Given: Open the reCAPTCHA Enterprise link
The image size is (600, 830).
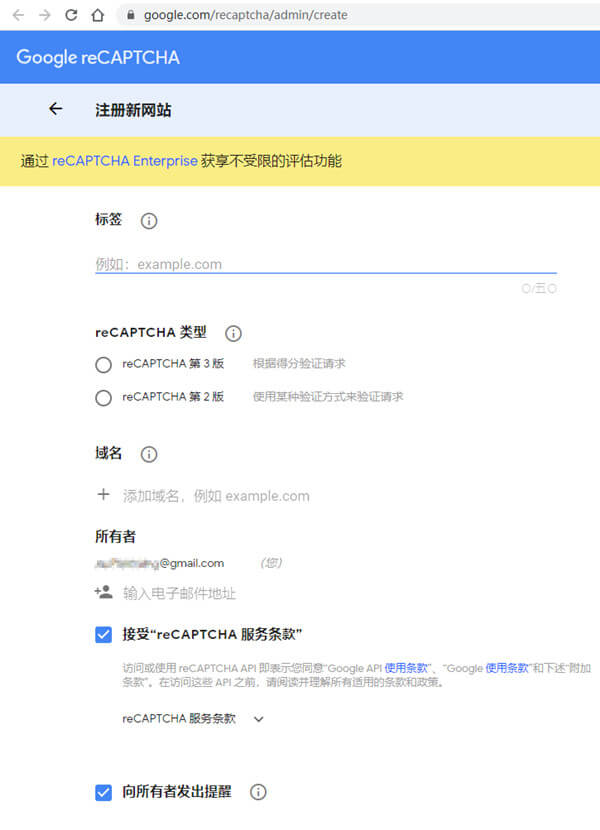Looking at the screenshot, I should [x=125, y=161].
